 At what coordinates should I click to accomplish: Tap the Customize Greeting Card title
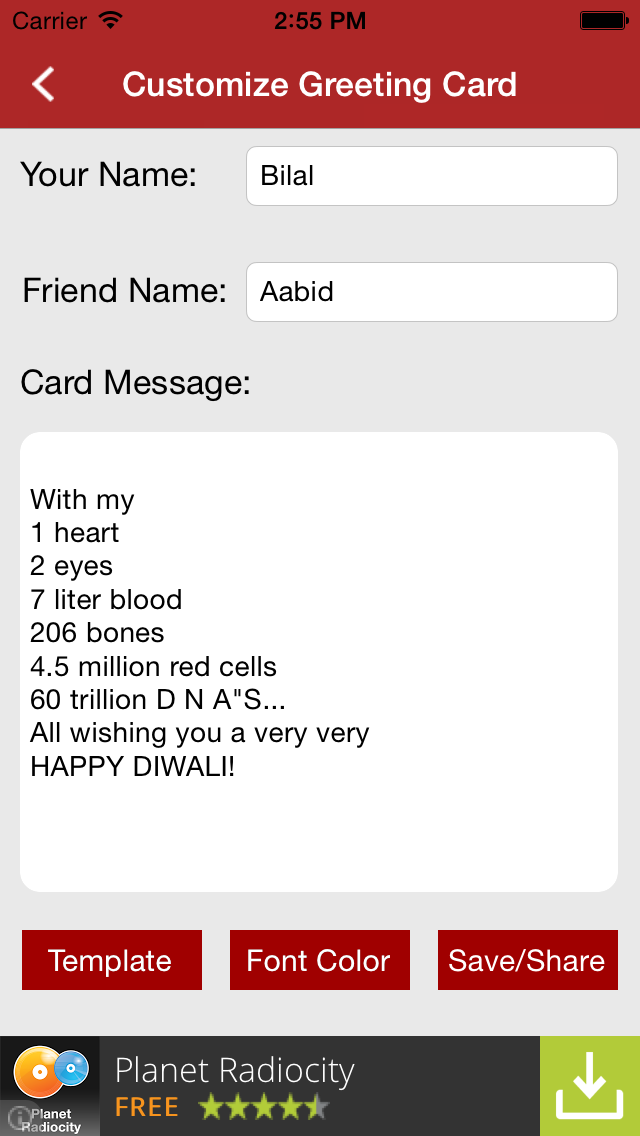pos(319,85)
